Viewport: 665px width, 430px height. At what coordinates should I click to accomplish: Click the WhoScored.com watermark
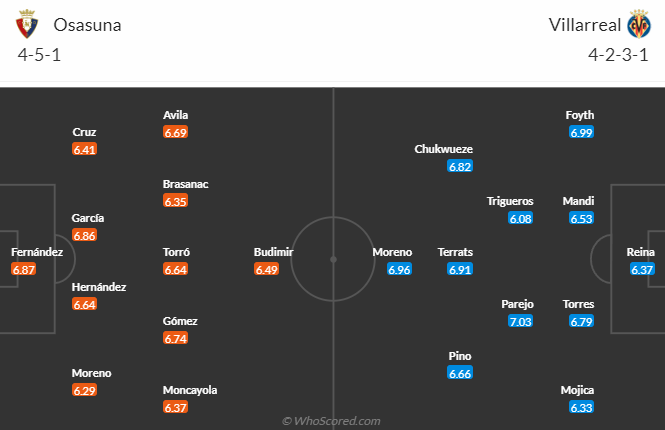pyautogui.click(x=331, y=421)
